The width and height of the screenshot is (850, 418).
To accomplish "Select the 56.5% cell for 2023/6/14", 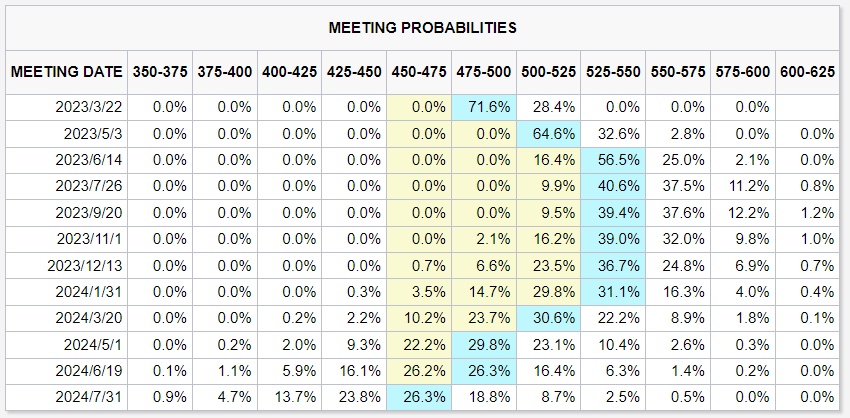I will 613,159.
